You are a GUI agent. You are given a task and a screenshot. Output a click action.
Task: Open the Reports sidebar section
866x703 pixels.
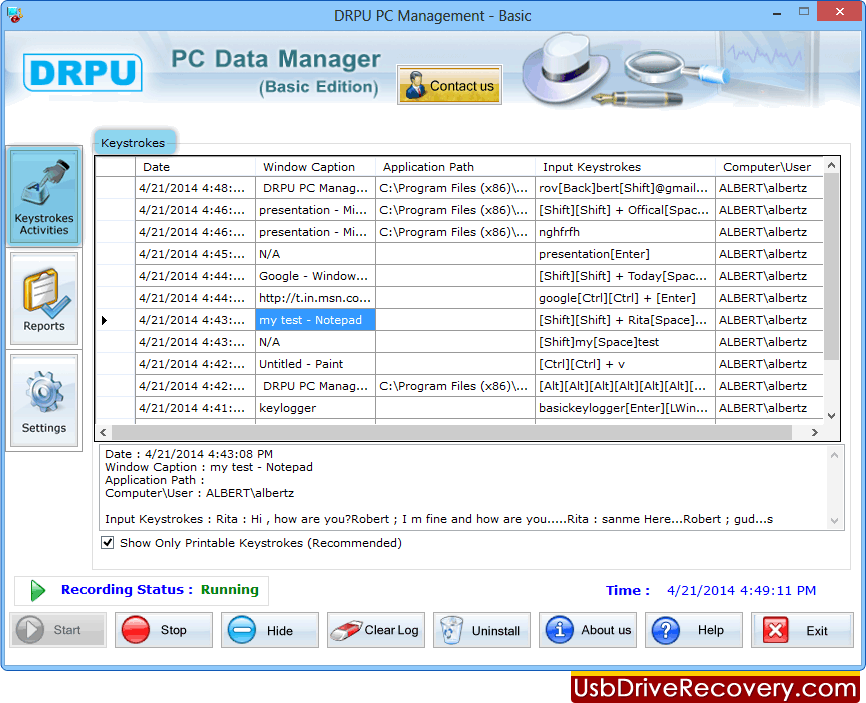tap(44, 299)
